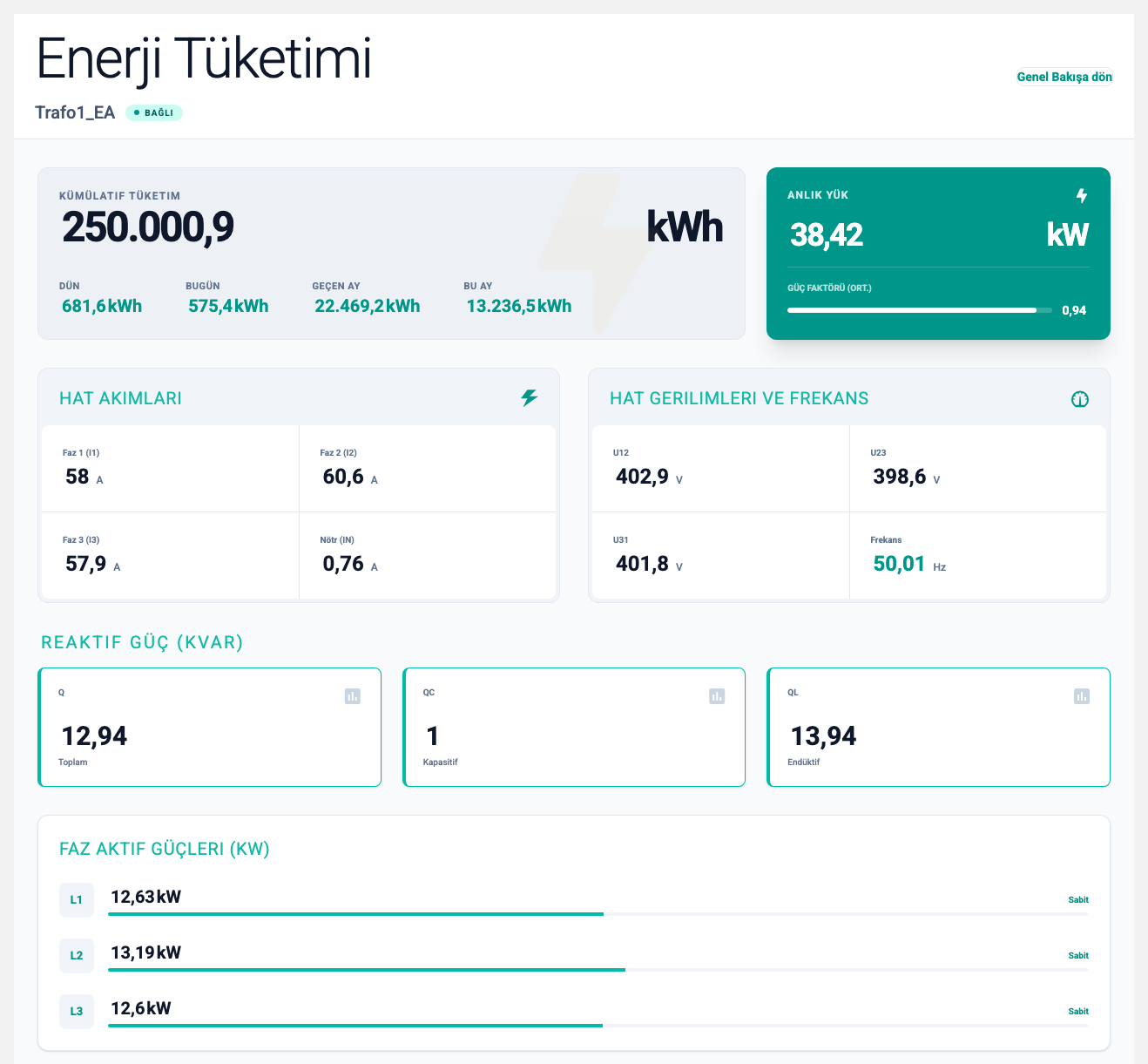This screenshot has height=1064, width=1148.
Task: Click the L1 power reading 12,63 kW
Action: click(x=145, y=897)
